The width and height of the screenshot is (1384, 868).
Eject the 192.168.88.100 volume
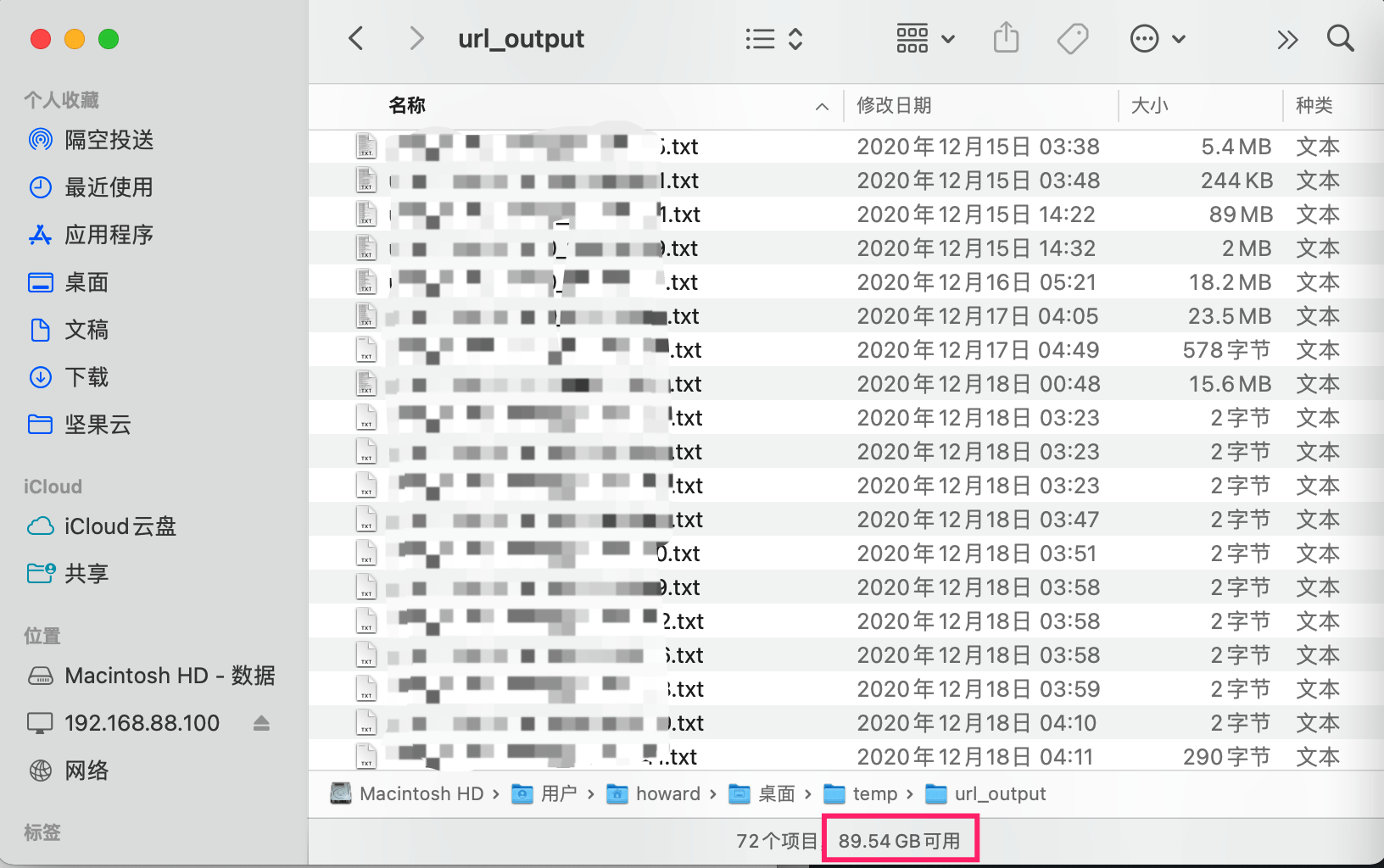pos(261,723)
